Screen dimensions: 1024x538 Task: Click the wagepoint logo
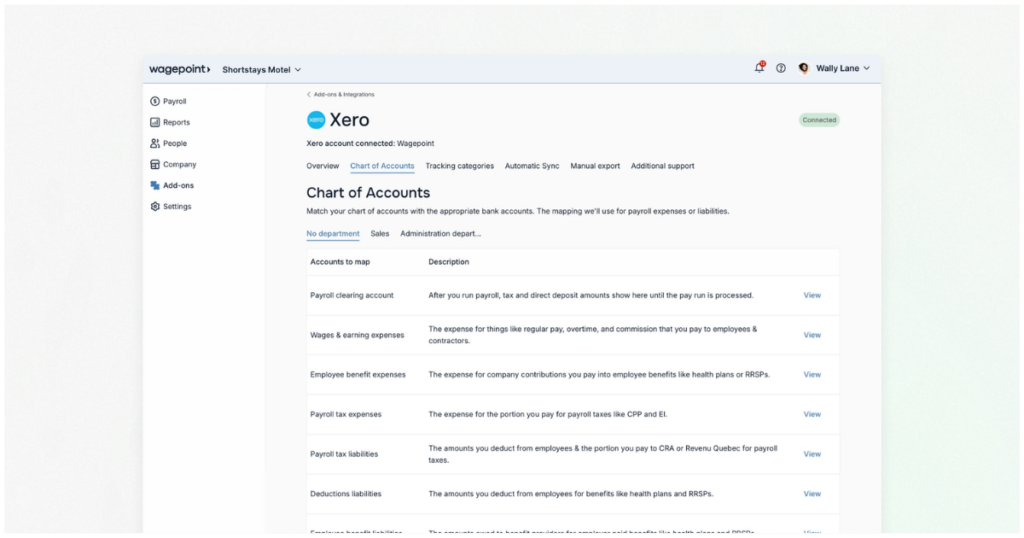pyautogui.click(x=180, y=69)
